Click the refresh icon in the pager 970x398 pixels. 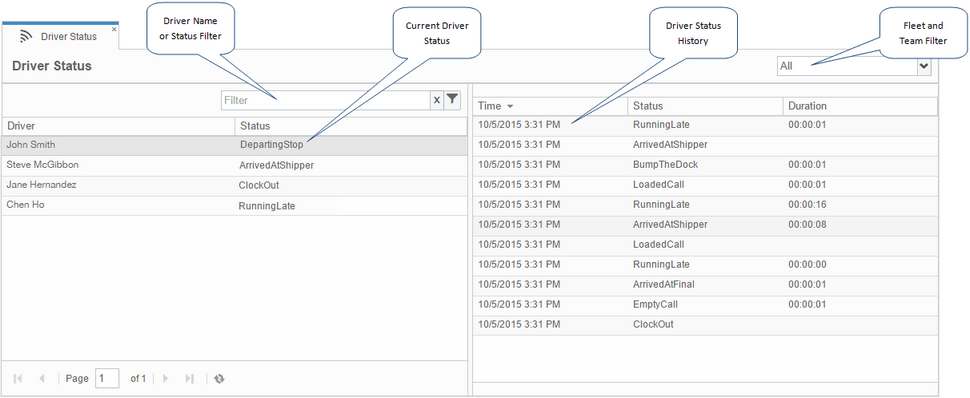pos(218,378)
